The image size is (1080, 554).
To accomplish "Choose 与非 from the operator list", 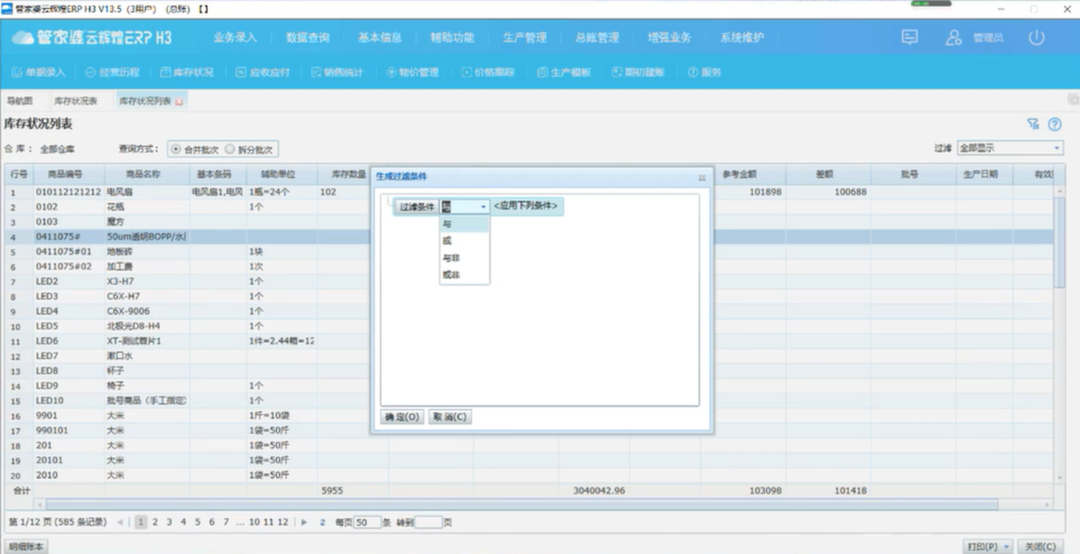I will tap(464, 258).
